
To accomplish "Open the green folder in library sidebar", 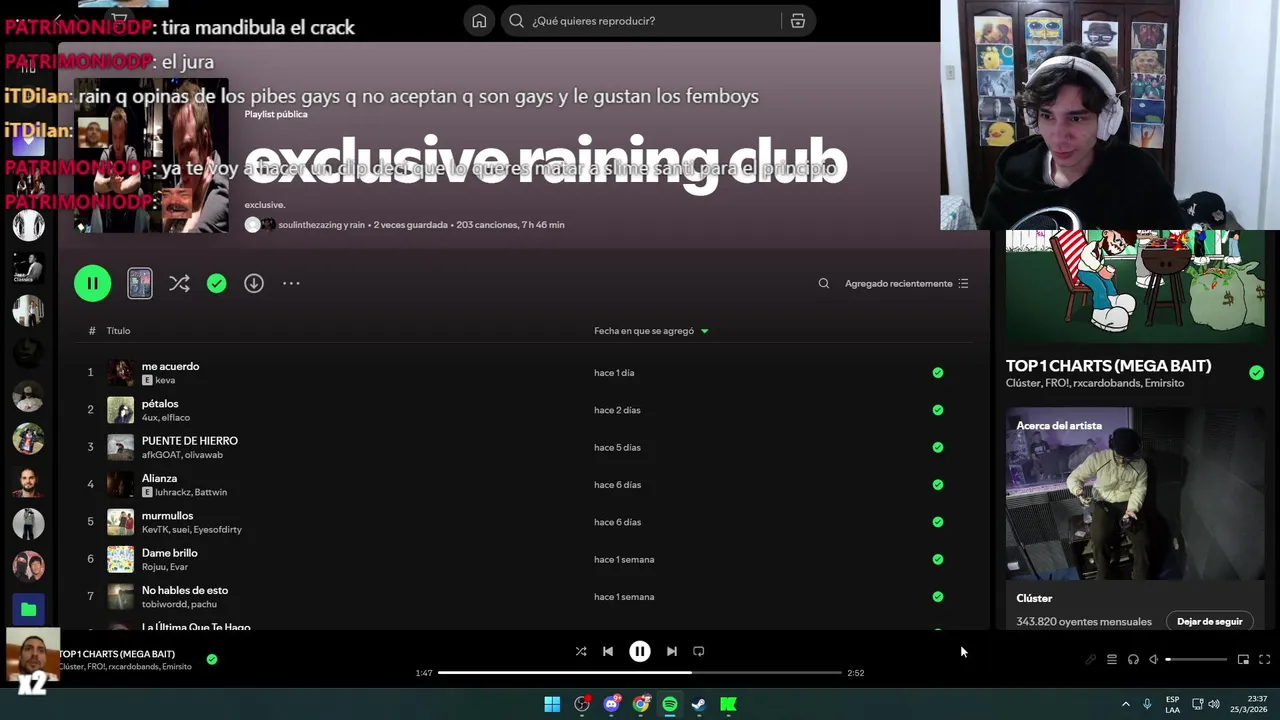I will point(28,609).
